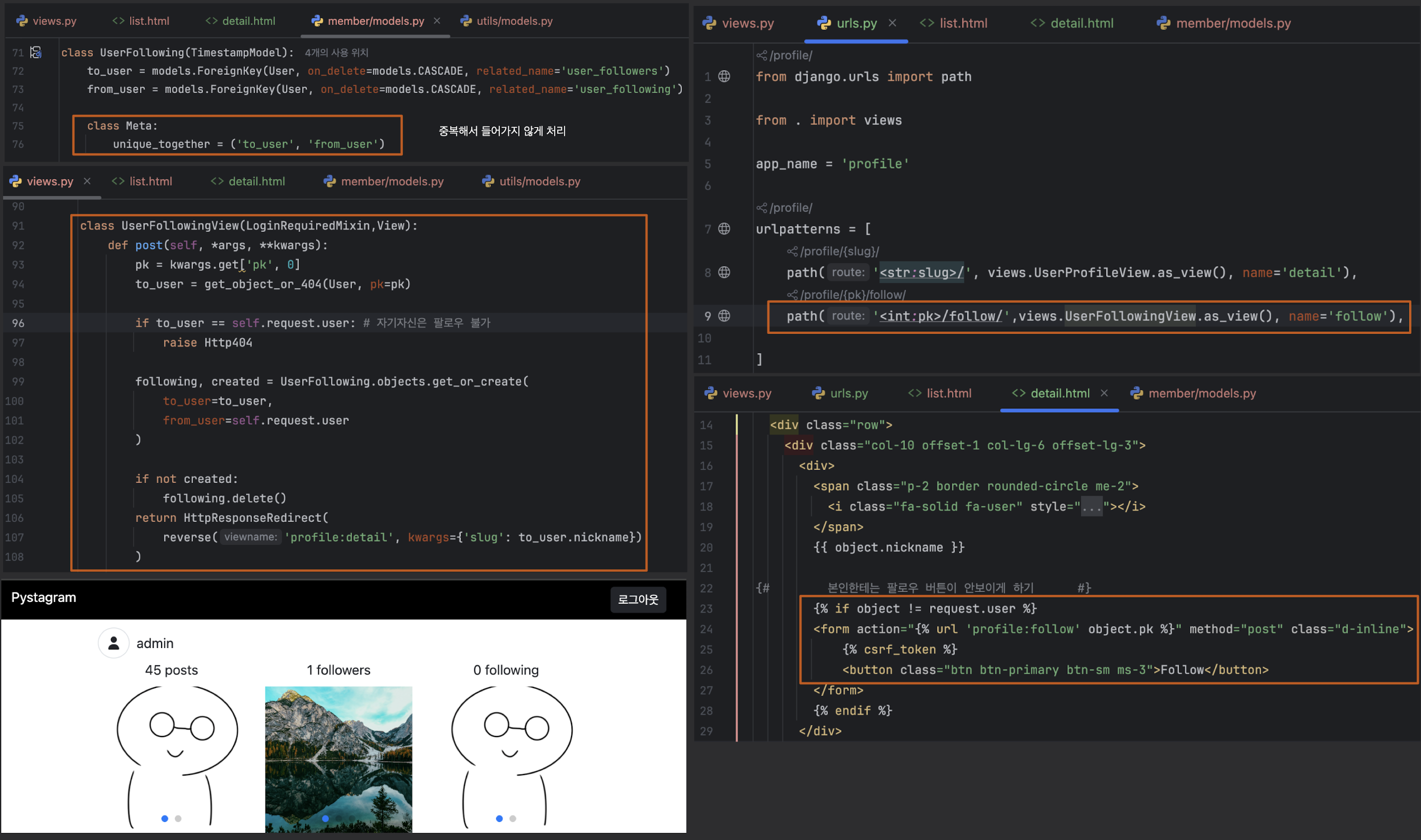Click the user avatar icon next to admin
Image resolution: width=1421 pixels, height=840 pixels.
[113, 643]
